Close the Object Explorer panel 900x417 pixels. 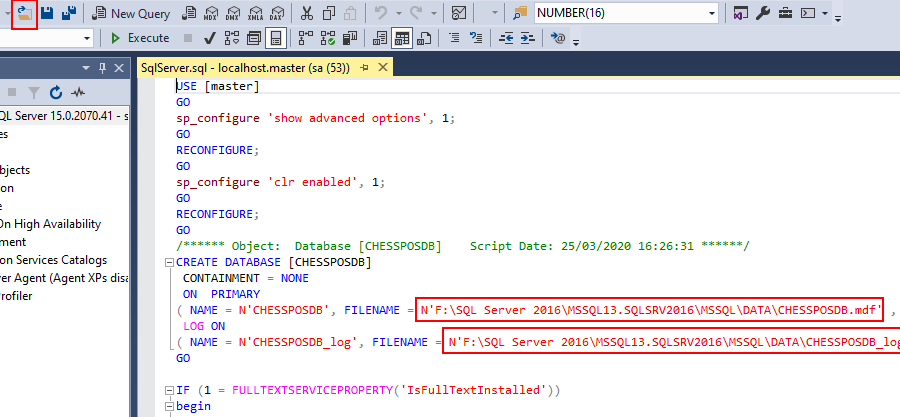click(x=119, y=68)
